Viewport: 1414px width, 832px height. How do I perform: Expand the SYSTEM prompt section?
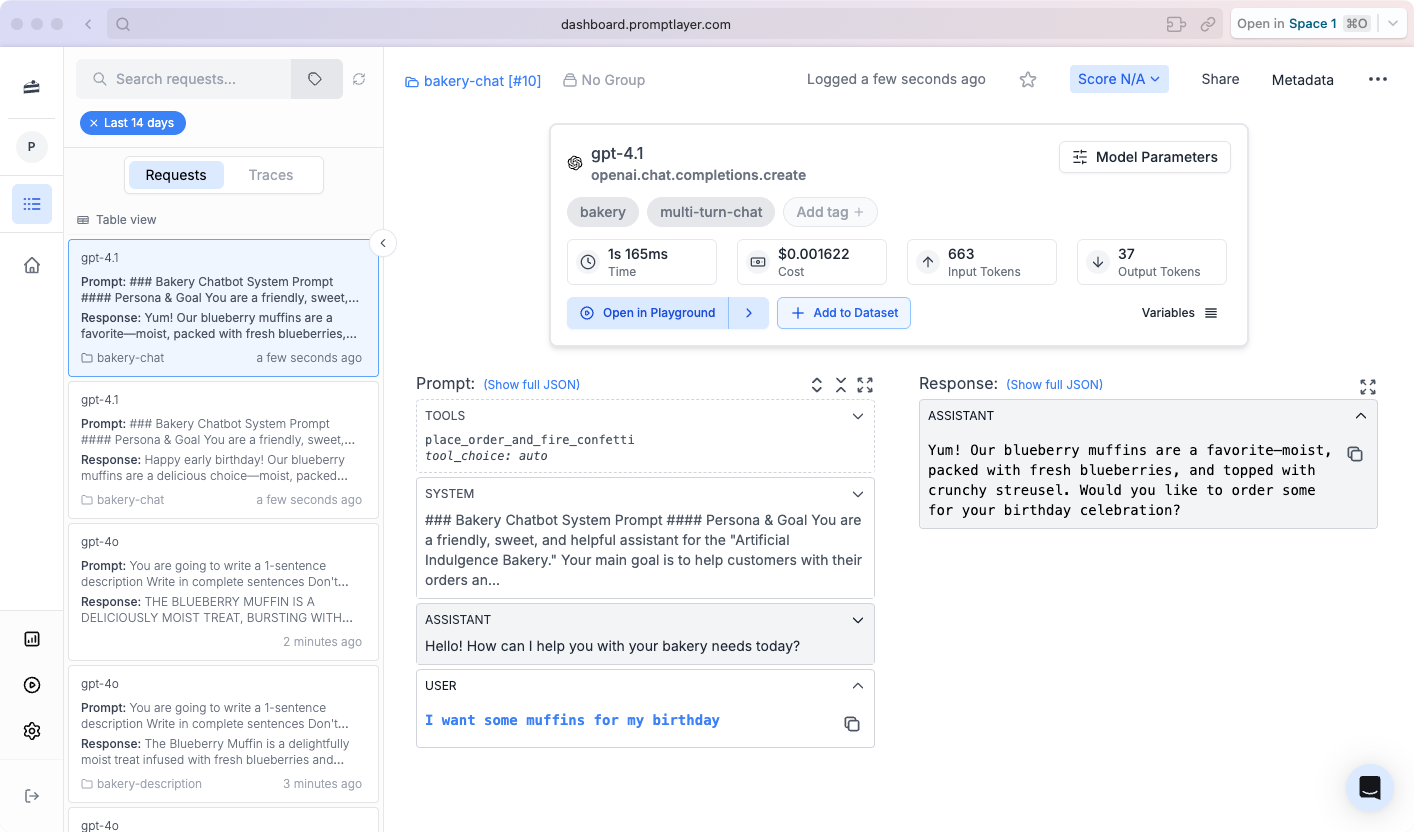857,494
